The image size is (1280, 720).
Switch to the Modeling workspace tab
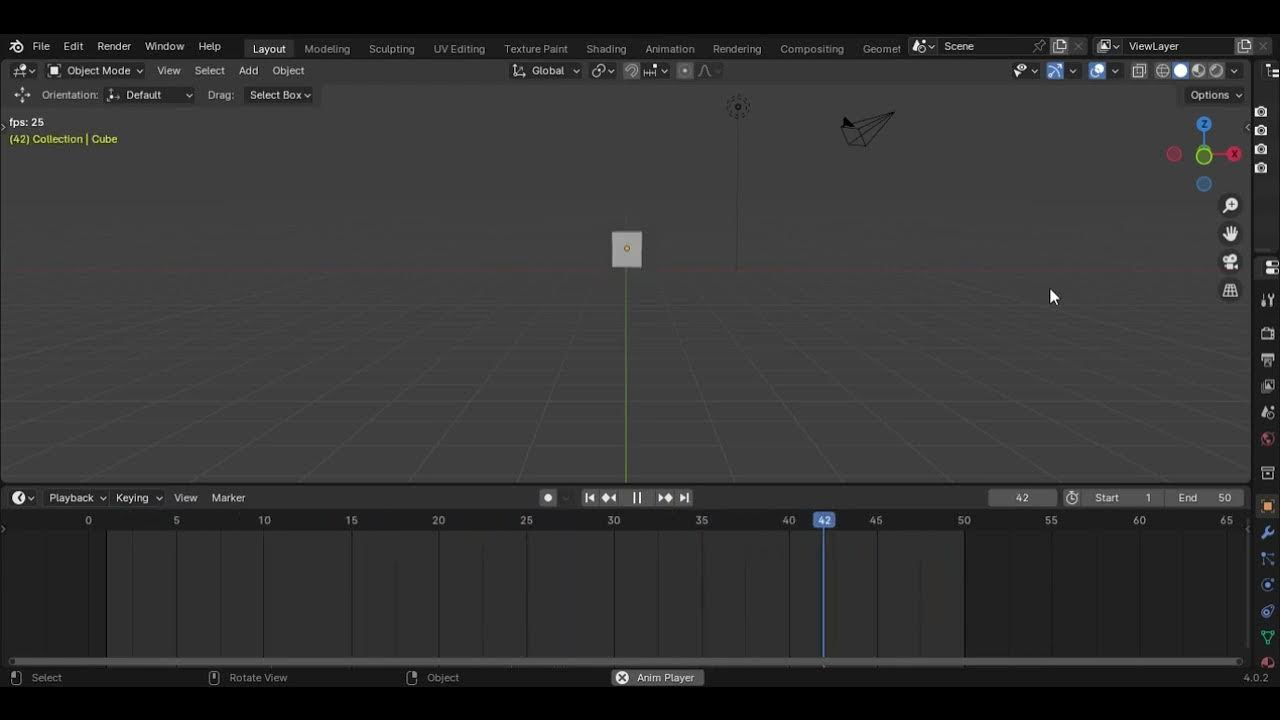(x=327, y=49)
